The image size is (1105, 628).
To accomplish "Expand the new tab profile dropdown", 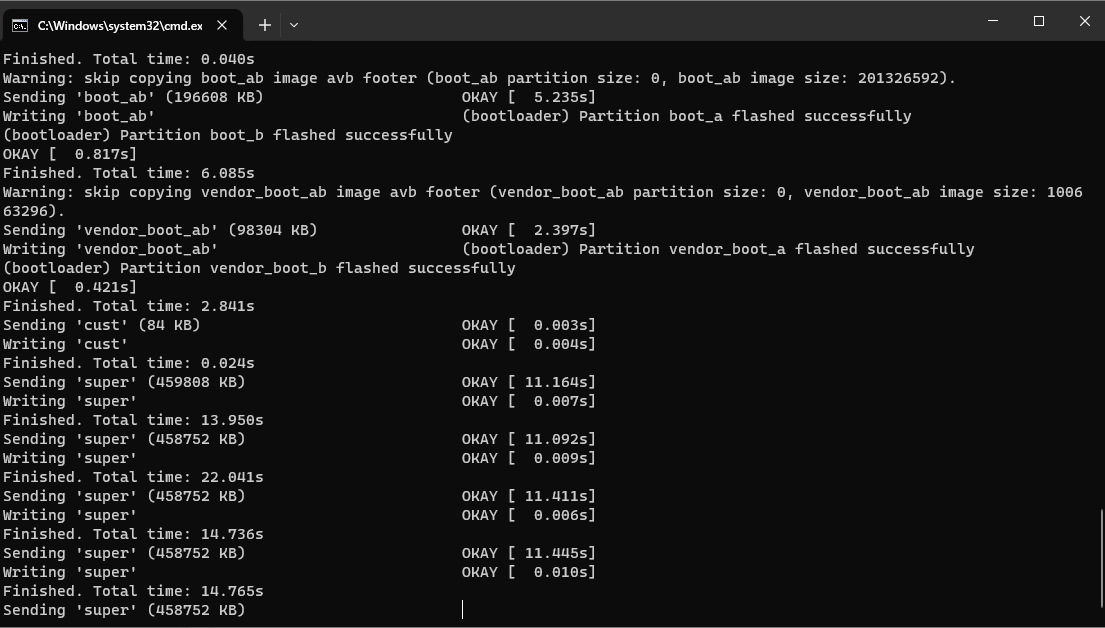I will (x=294, y=25).
